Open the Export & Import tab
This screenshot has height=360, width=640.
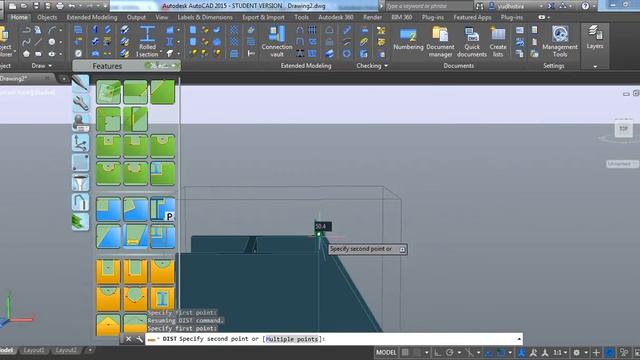click(263, 17)
